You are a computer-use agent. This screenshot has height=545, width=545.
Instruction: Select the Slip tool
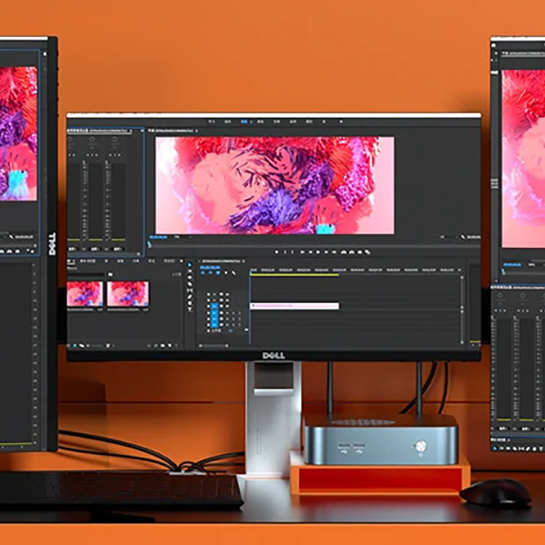coord(190,290)
